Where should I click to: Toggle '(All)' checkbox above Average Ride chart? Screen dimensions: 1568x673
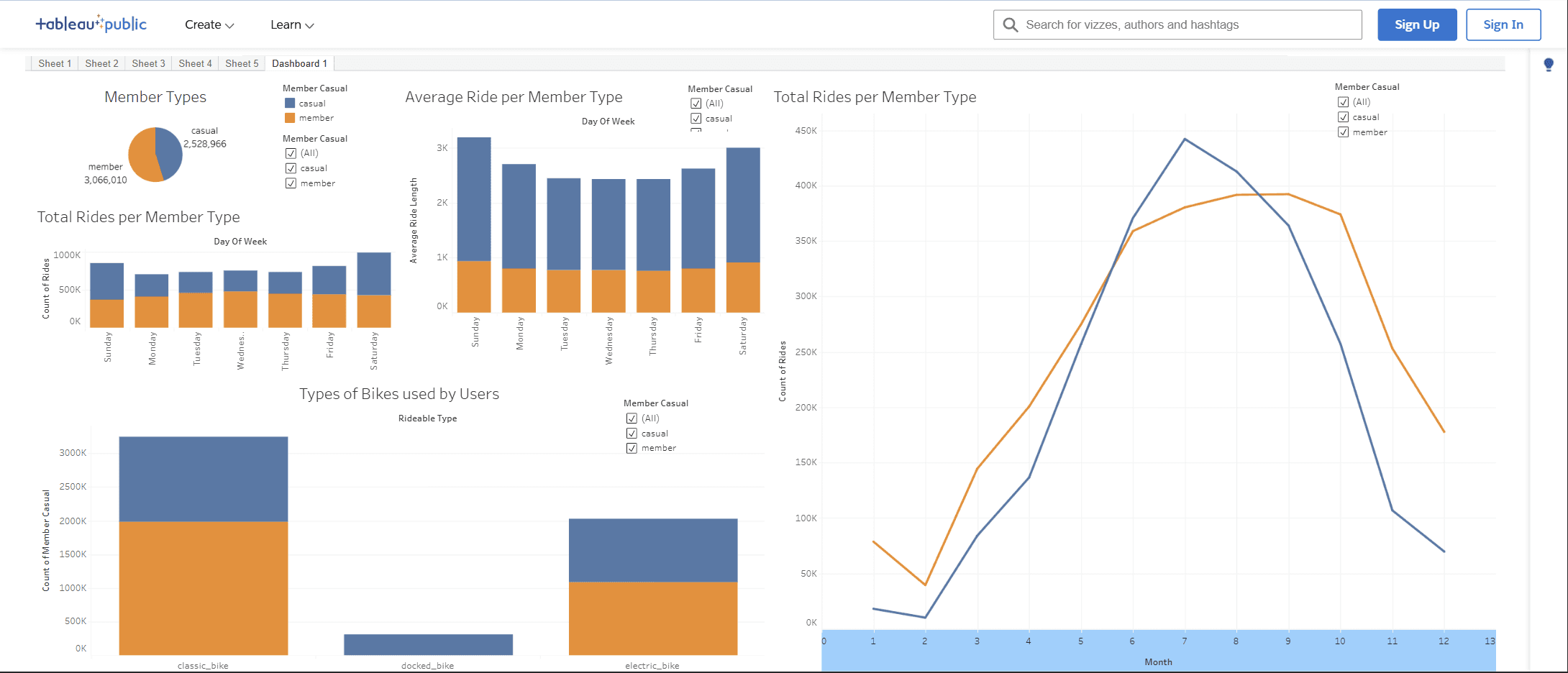[x=696, y=103]
